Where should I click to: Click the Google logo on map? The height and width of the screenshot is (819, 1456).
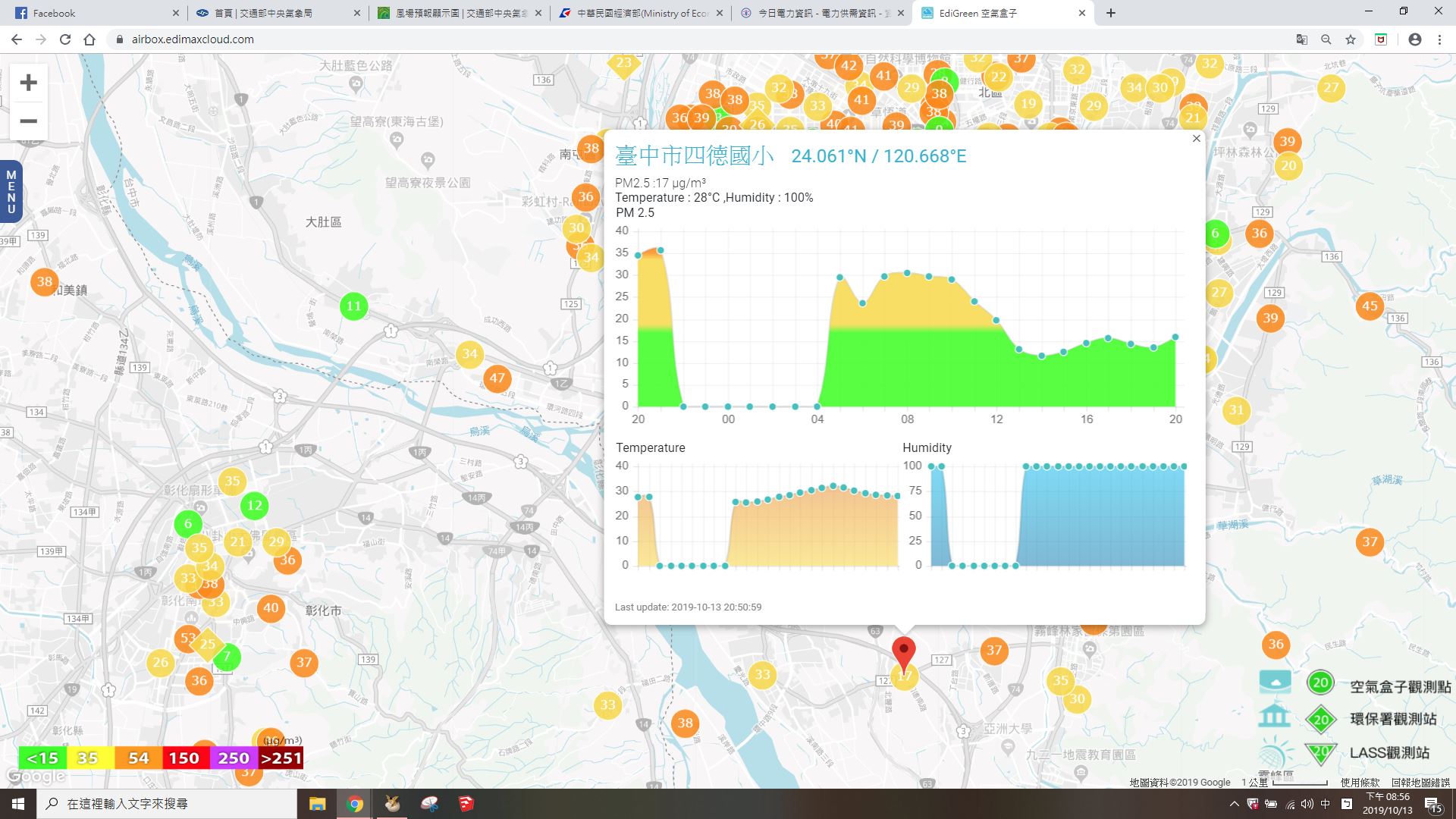tap(36, 777)
